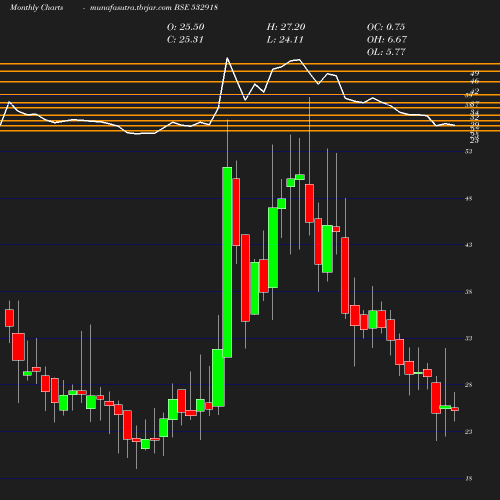Click the 43 price axis label
The image size is (500, 500).
click(x=469, y=245)
